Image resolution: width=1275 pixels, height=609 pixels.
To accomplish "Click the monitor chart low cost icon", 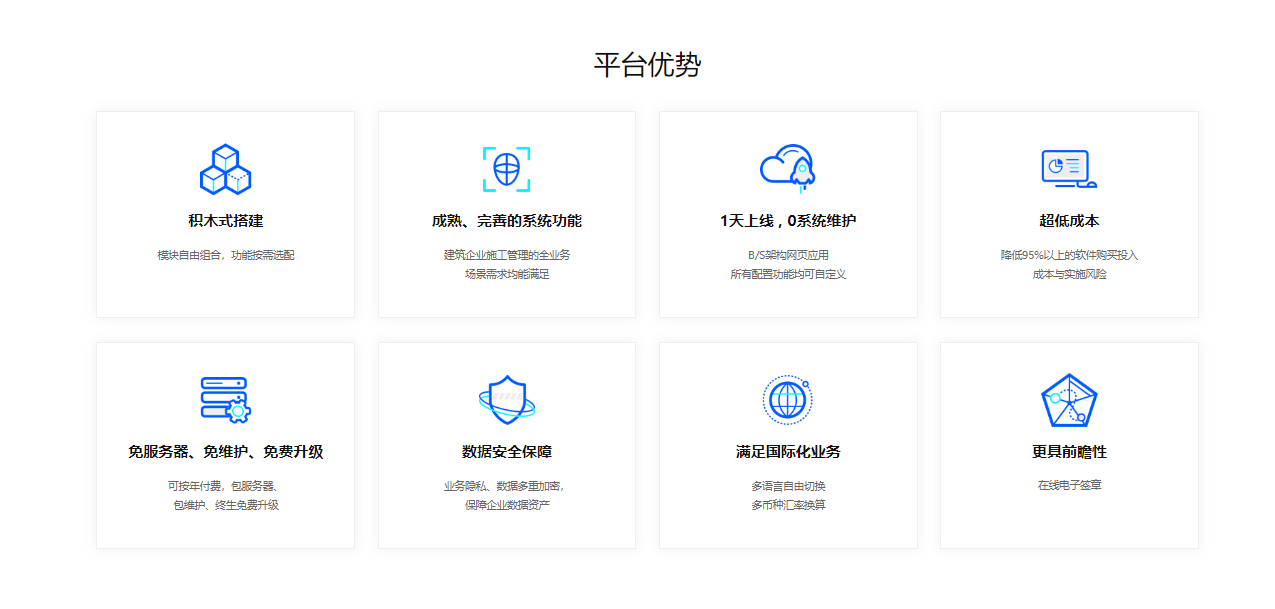I will click(x=1068, y=168).
